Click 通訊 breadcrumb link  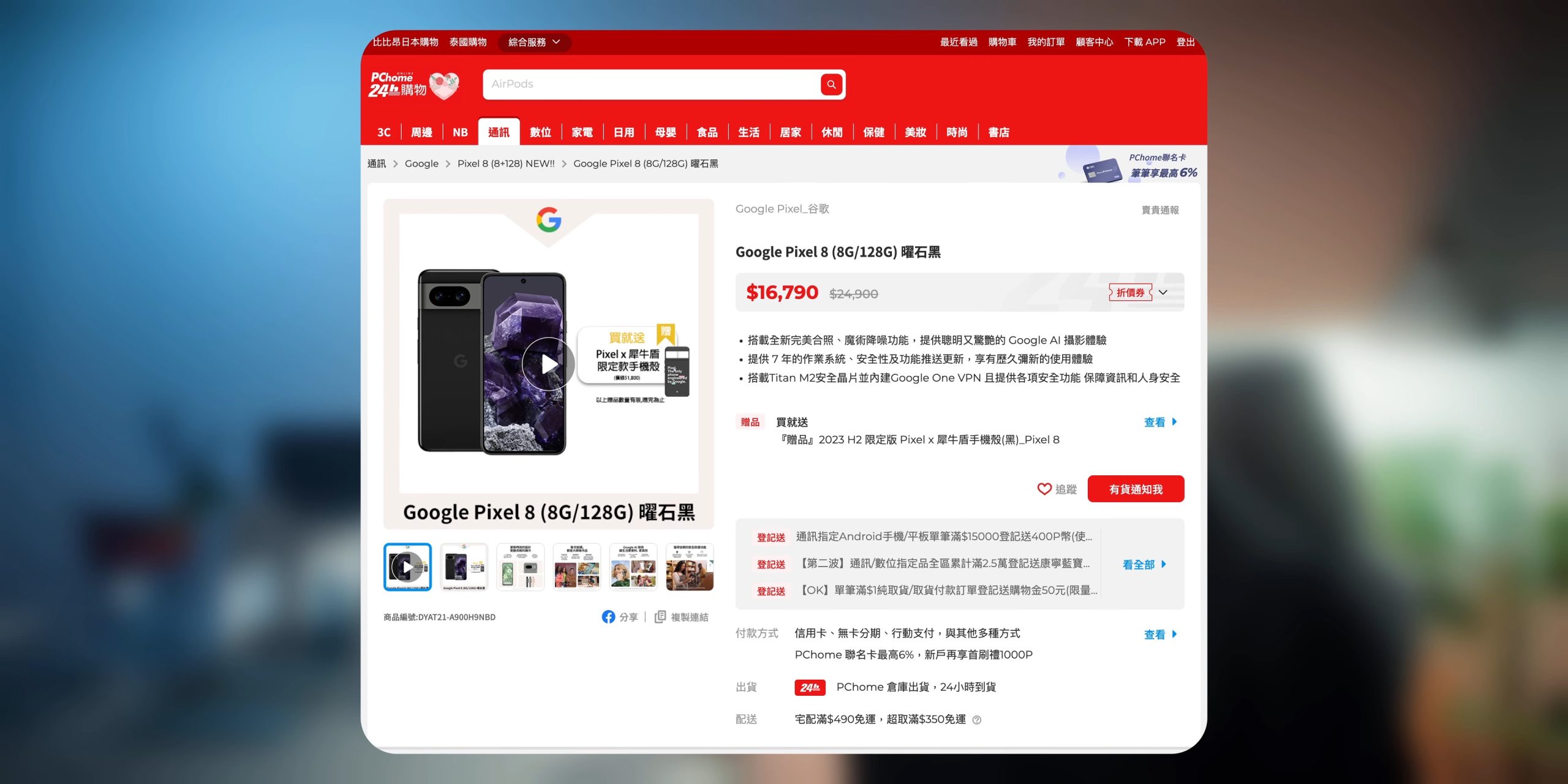(x=377, y=164)
